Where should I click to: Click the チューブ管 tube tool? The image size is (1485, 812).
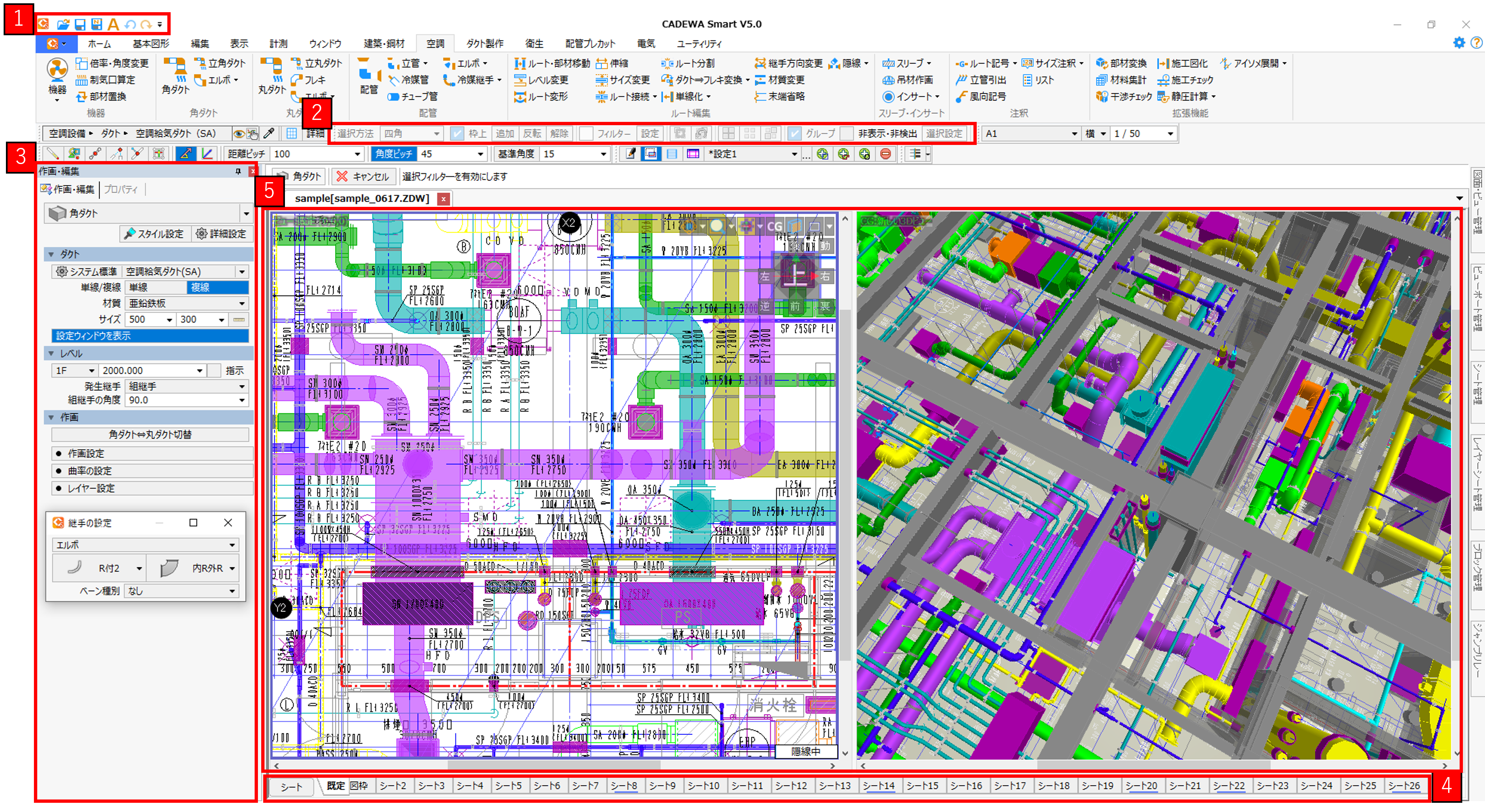[x=413, y=96]
